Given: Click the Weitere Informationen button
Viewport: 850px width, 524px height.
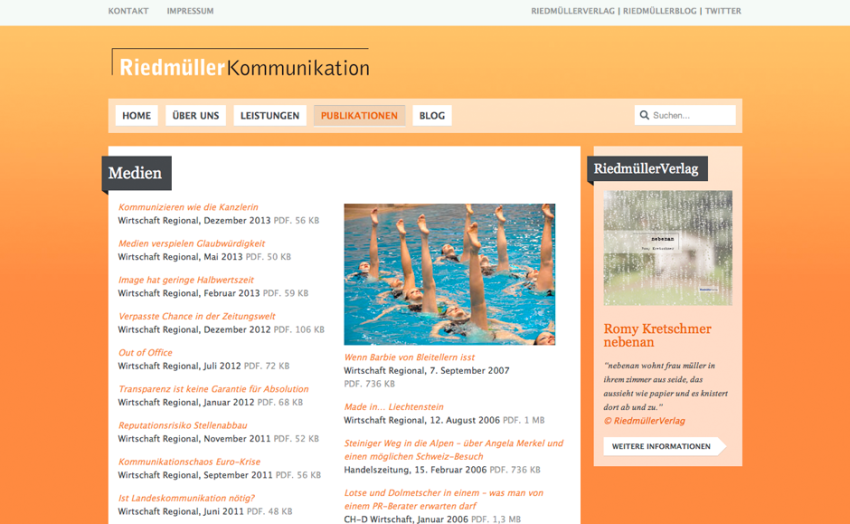Looking at the screenshot, I should [x=661, y=446].
